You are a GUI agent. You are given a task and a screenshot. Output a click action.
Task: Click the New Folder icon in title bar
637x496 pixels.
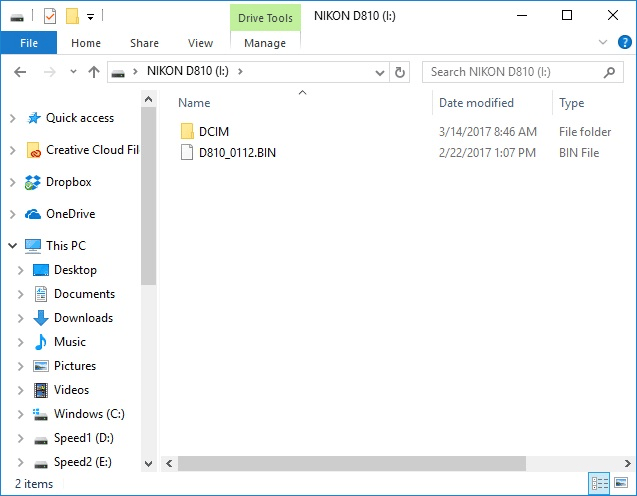click(72, 16)
